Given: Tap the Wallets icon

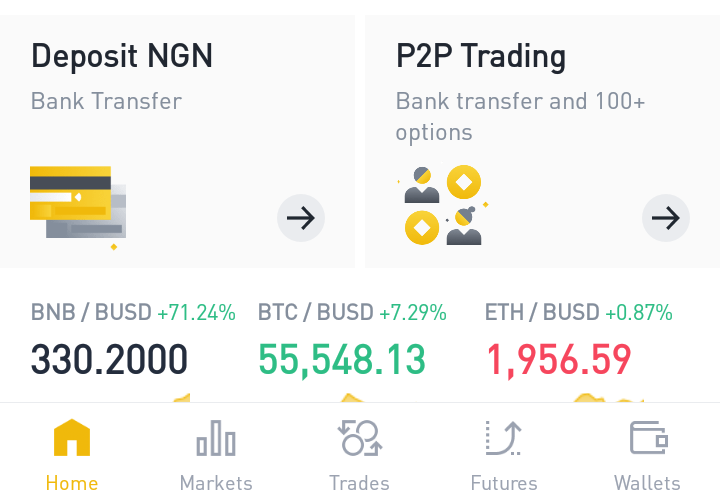Looking at the screenshot, I should click(x=648, y=438).
